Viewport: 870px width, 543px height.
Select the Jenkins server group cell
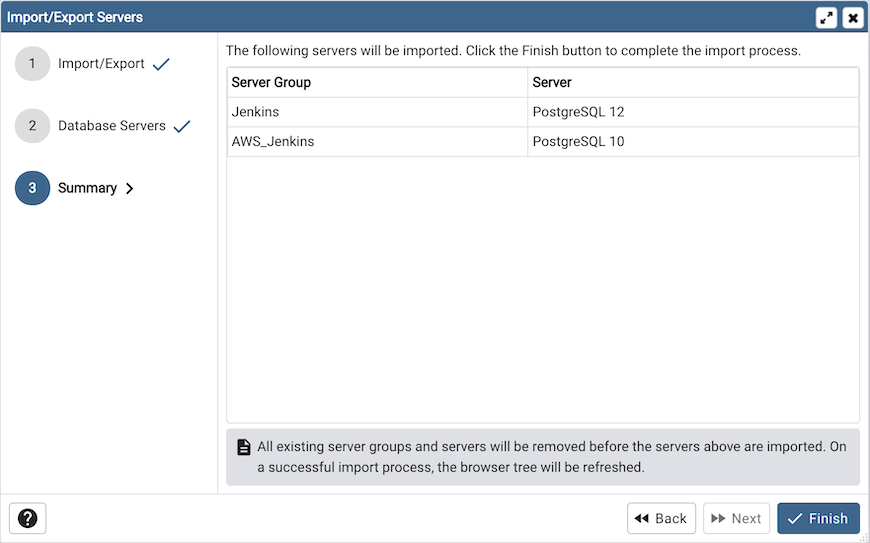click(255, 112)
